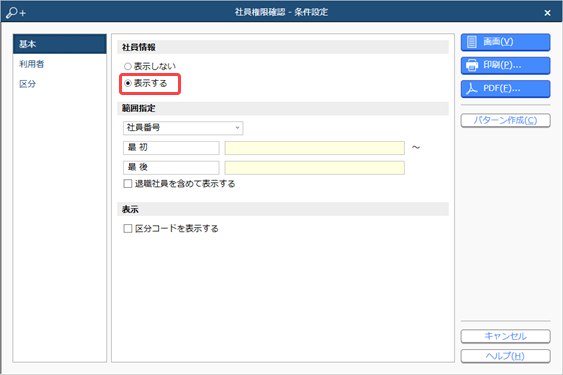Switch to the 利用者 tab

(x=60, y=64)
